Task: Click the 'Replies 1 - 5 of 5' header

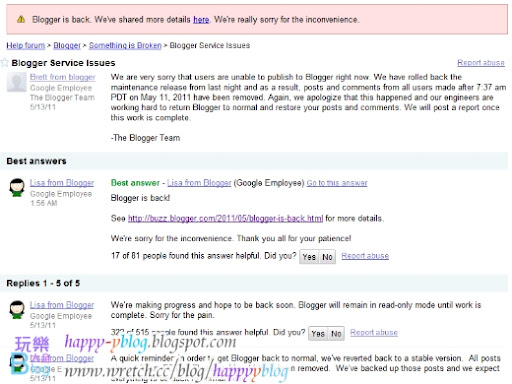Action: click(x=43, y=283)
